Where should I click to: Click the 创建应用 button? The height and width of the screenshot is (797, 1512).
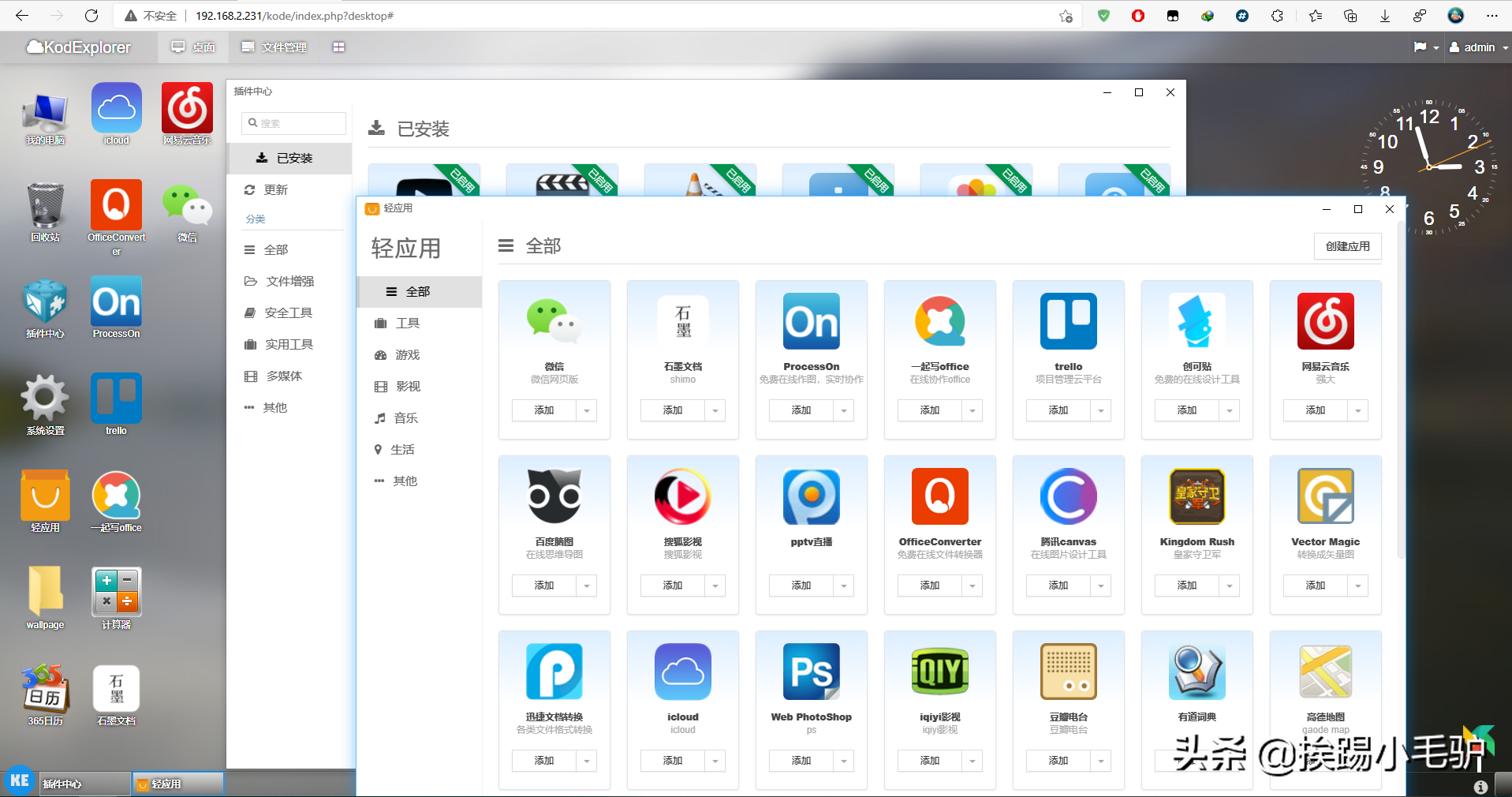1347,246
